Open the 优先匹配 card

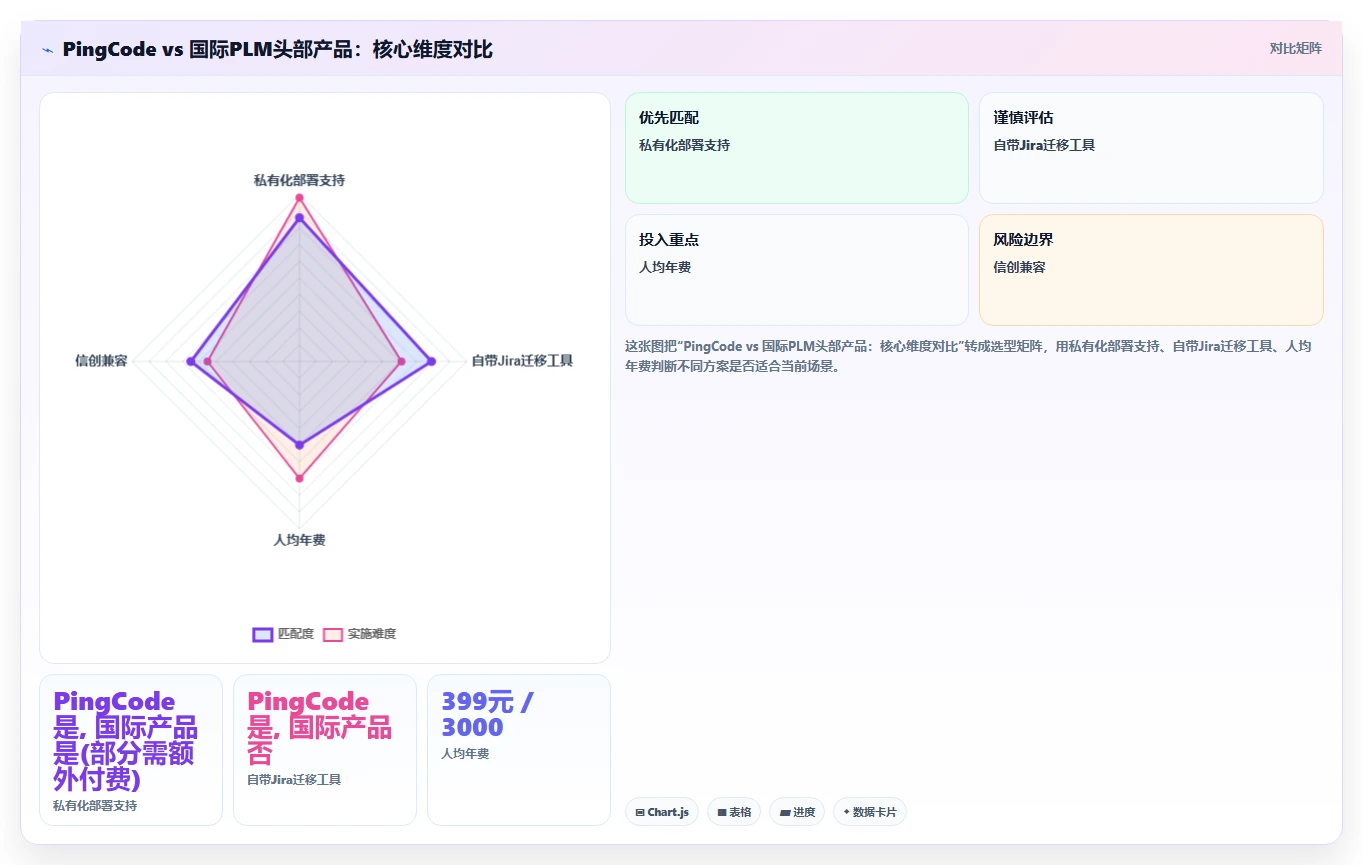pyautogui.click(x=797, y=148)
